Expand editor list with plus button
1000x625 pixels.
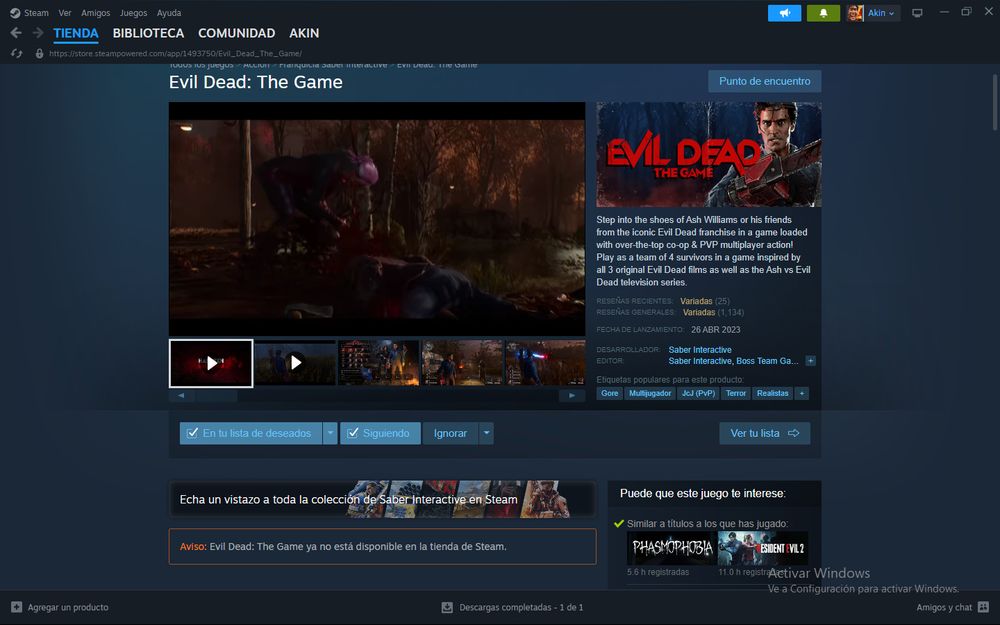click(810, 361)
